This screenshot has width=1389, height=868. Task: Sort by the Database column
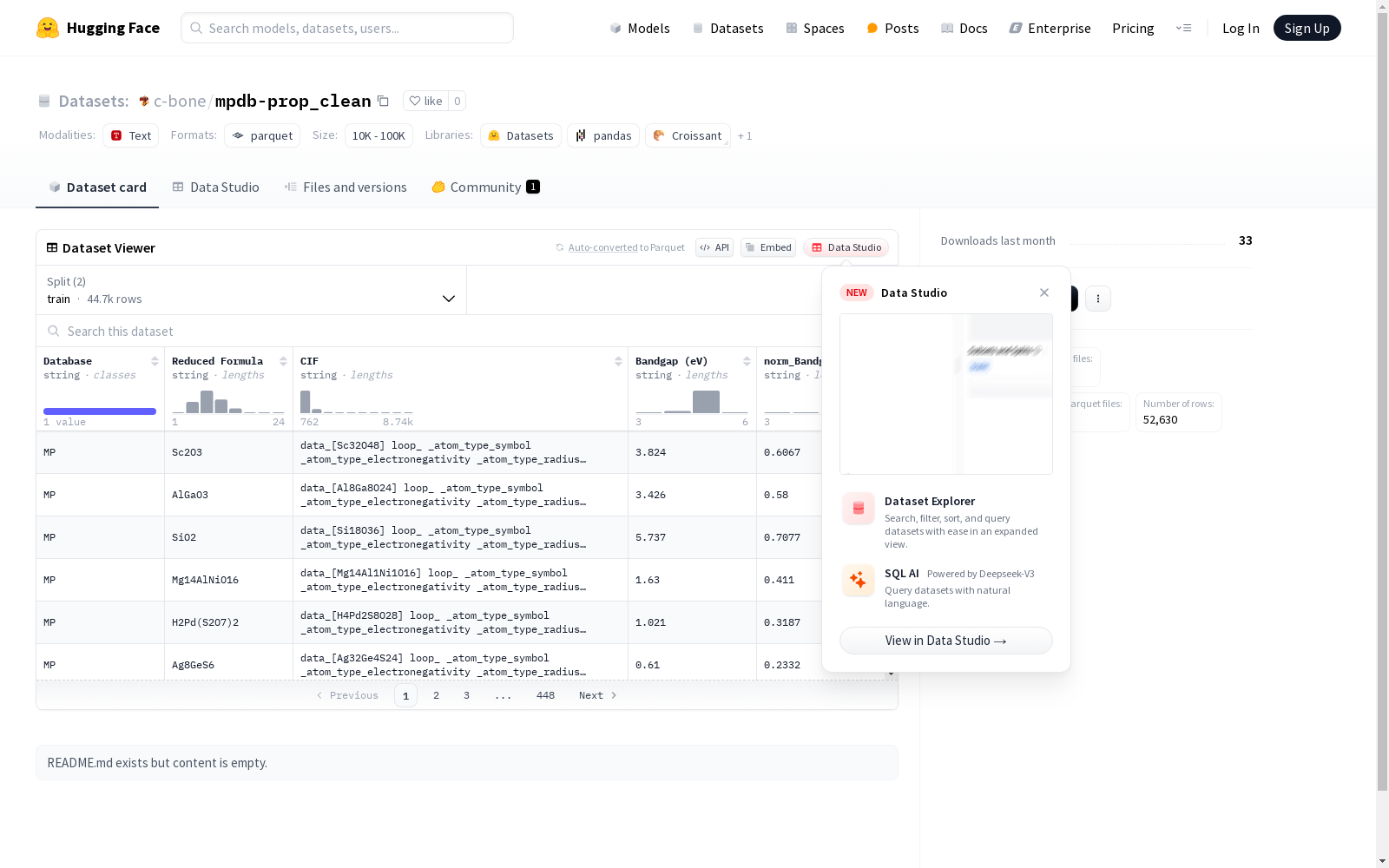point(155,361)
